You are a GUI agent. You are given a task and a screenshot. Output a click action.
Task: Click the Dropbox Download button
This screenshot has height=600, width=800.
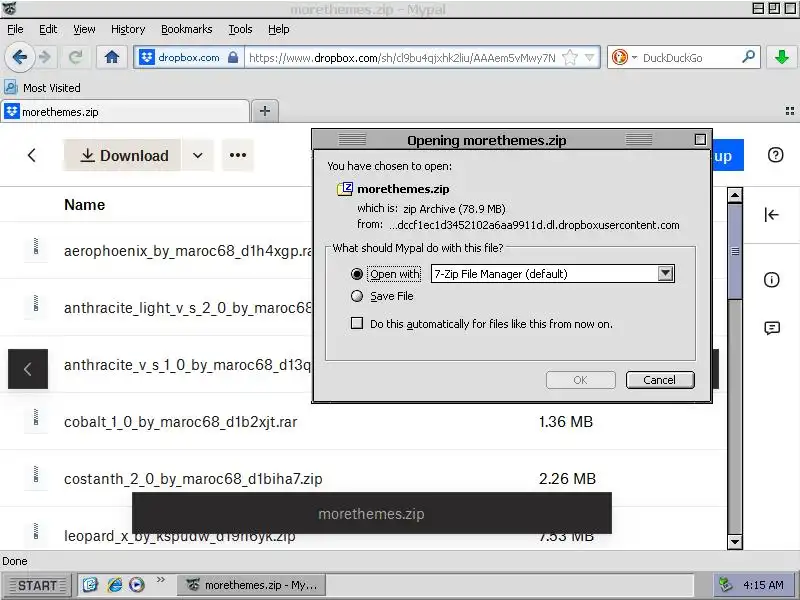122,155
